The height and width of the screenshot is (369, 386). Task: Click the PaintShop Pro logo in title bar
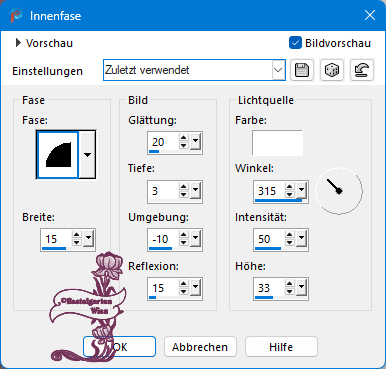coord(16,15)
